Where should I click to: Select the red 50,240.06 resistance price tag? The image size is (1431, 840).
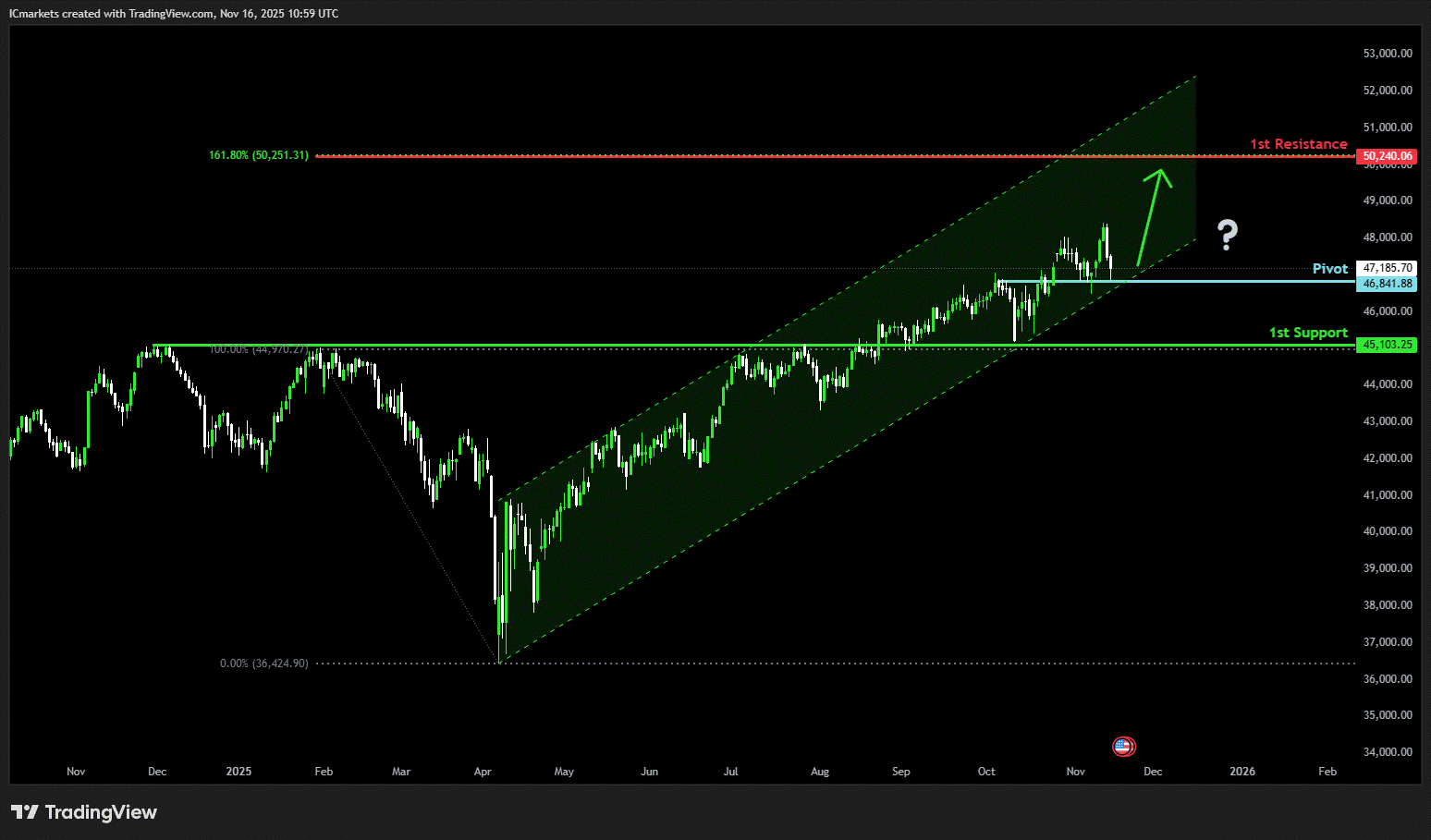(x=1387, y=156)
